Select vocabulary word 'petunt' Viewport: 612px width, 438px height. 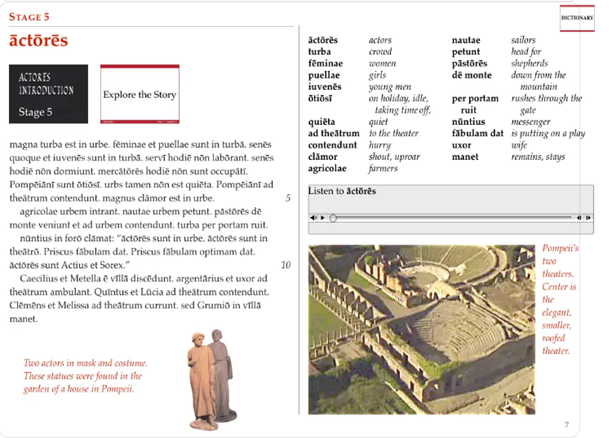pos(466,52)
